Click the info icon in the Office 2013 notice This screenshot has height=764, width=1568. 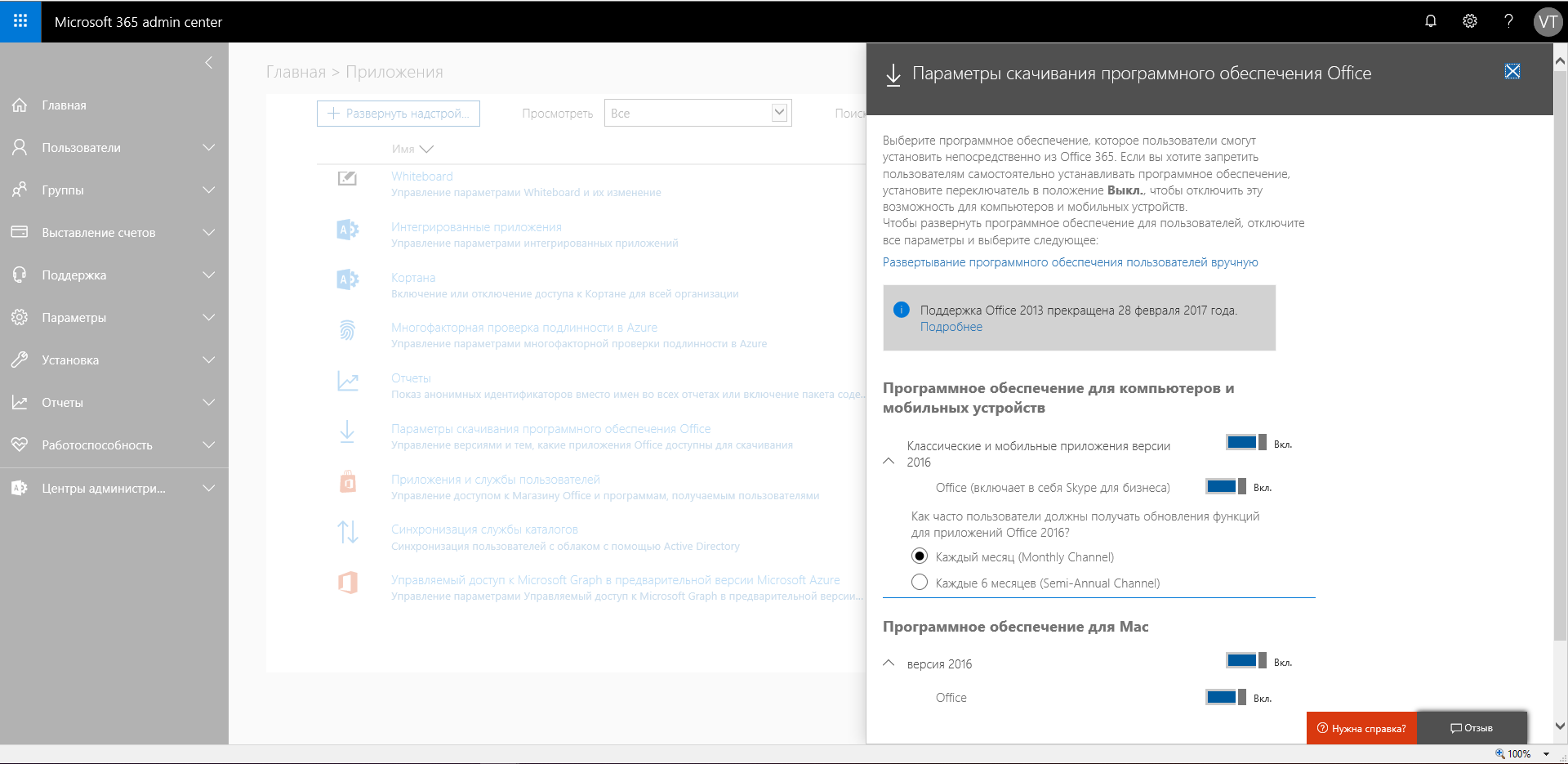click(x=902, y=310)
